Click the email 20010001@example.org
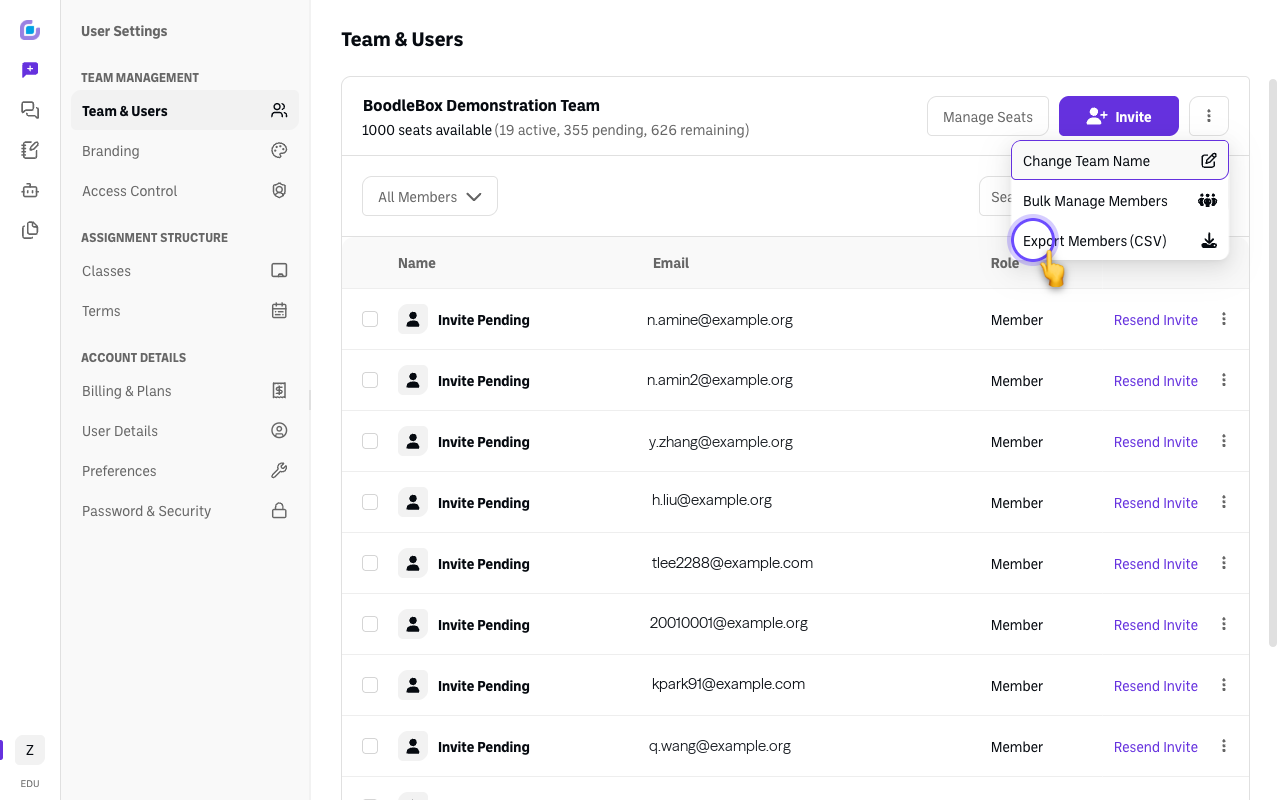This screenshot has width=1280, height=800. 729,623
